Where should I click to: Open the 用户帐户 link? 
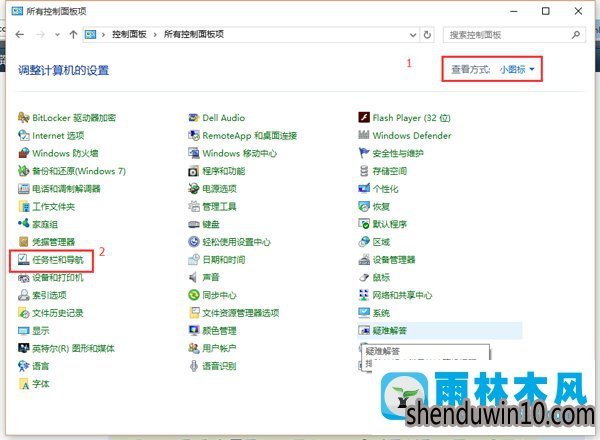pos(219,348)
